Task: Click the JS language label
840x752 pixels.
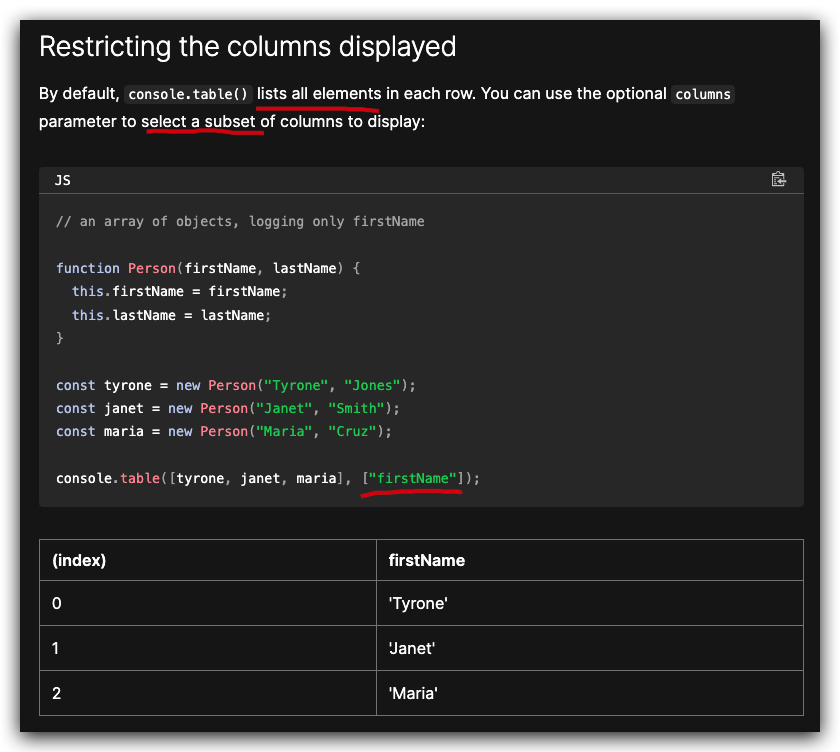Action: (x=63, y=181)
